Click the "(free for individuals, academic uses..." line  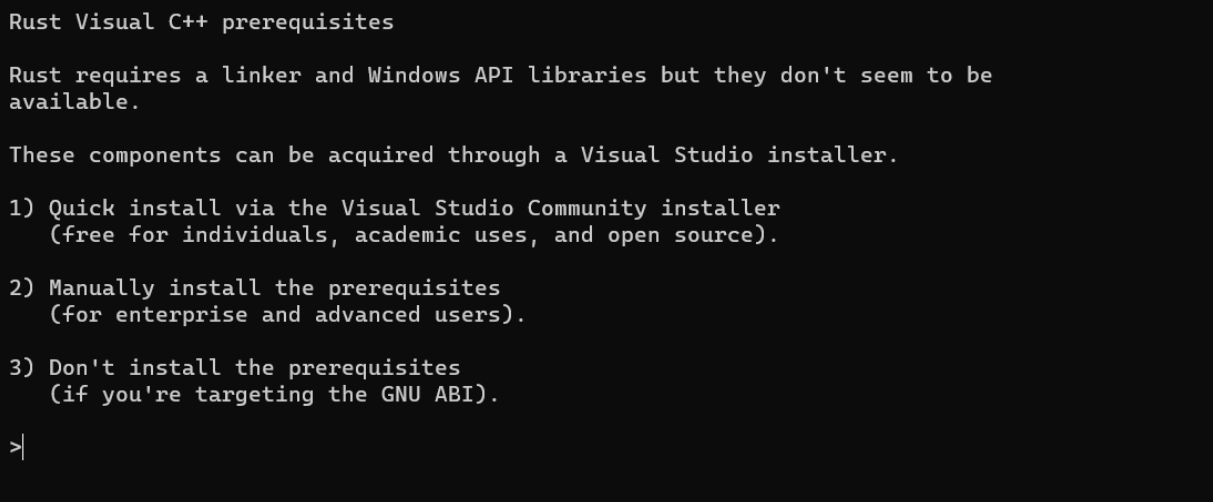click(414, 235)
